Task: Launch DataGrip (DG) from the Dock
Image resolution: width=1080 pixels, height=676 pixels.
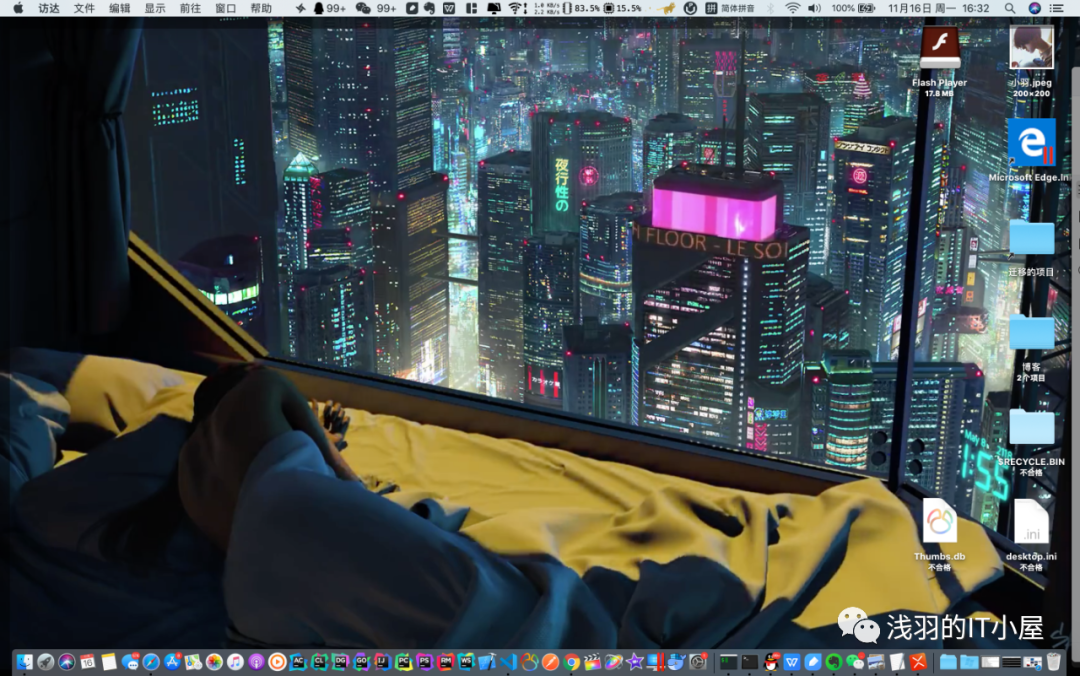Action: tap(340, 662)
